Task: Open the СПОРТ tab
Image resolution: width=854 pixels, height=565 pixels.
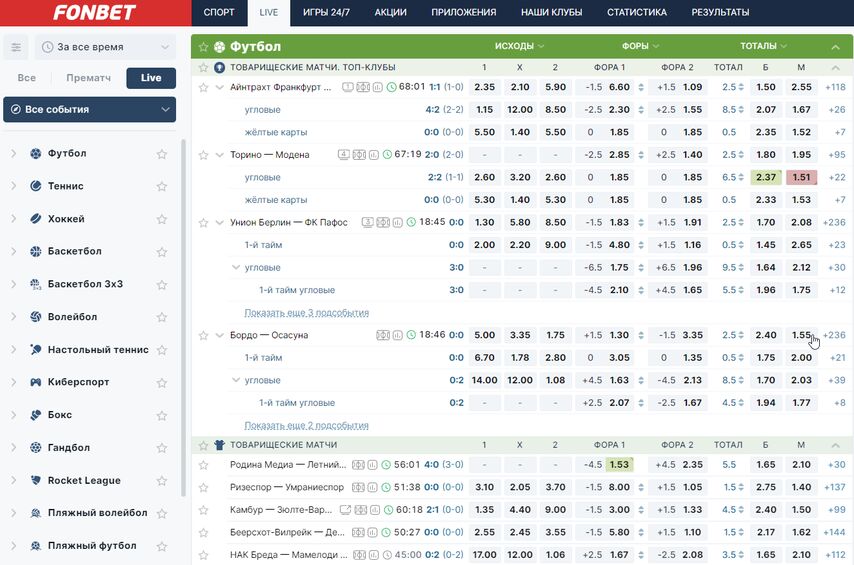Action: 219,13
